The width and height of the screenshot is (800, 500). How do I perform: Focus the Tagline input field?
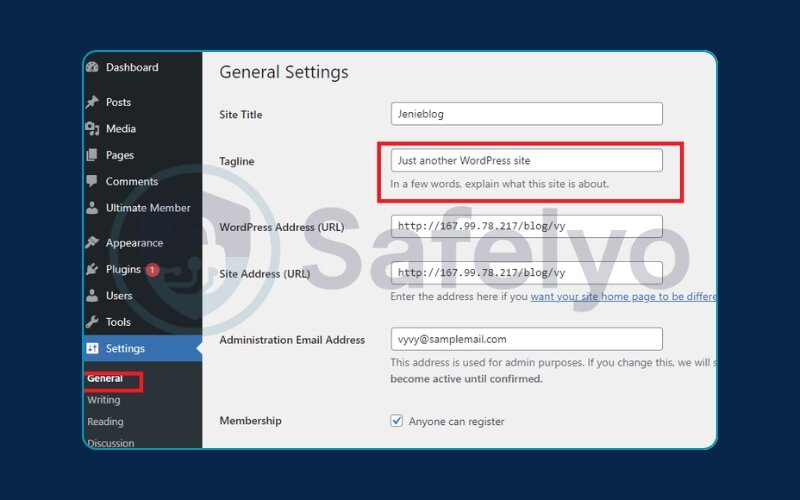[526, 160]
